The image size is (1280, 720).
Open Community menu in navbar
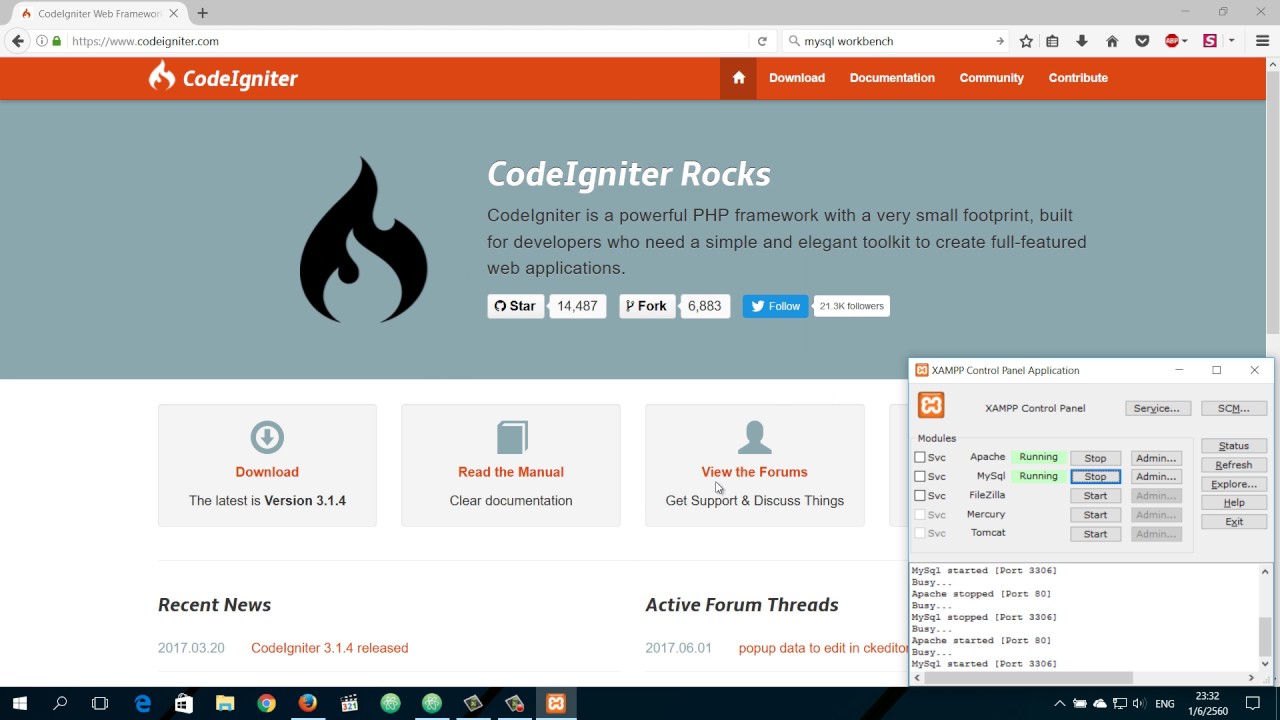(x=991, y=78)
